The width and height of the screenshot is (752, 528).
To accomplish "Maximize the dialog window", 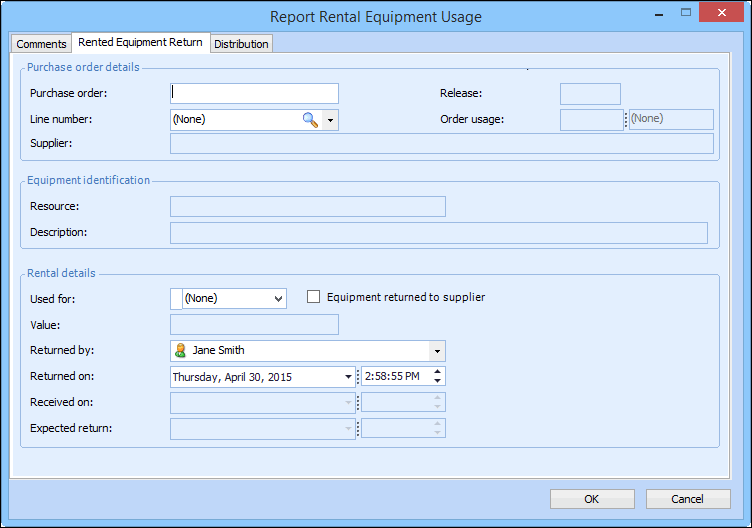I will (x=686, y=14).
